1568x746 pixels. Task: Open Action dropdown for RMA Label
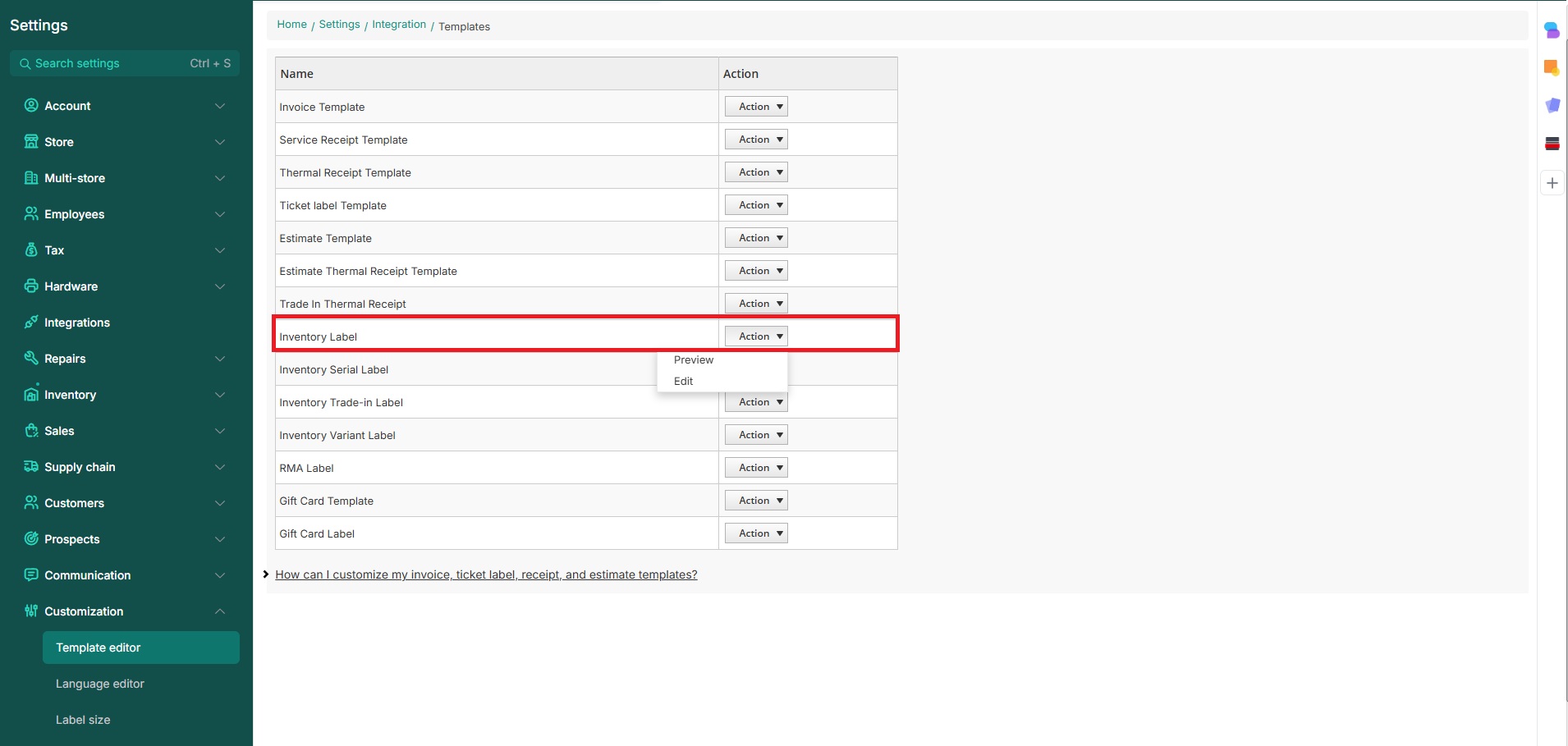coord(756,468)
